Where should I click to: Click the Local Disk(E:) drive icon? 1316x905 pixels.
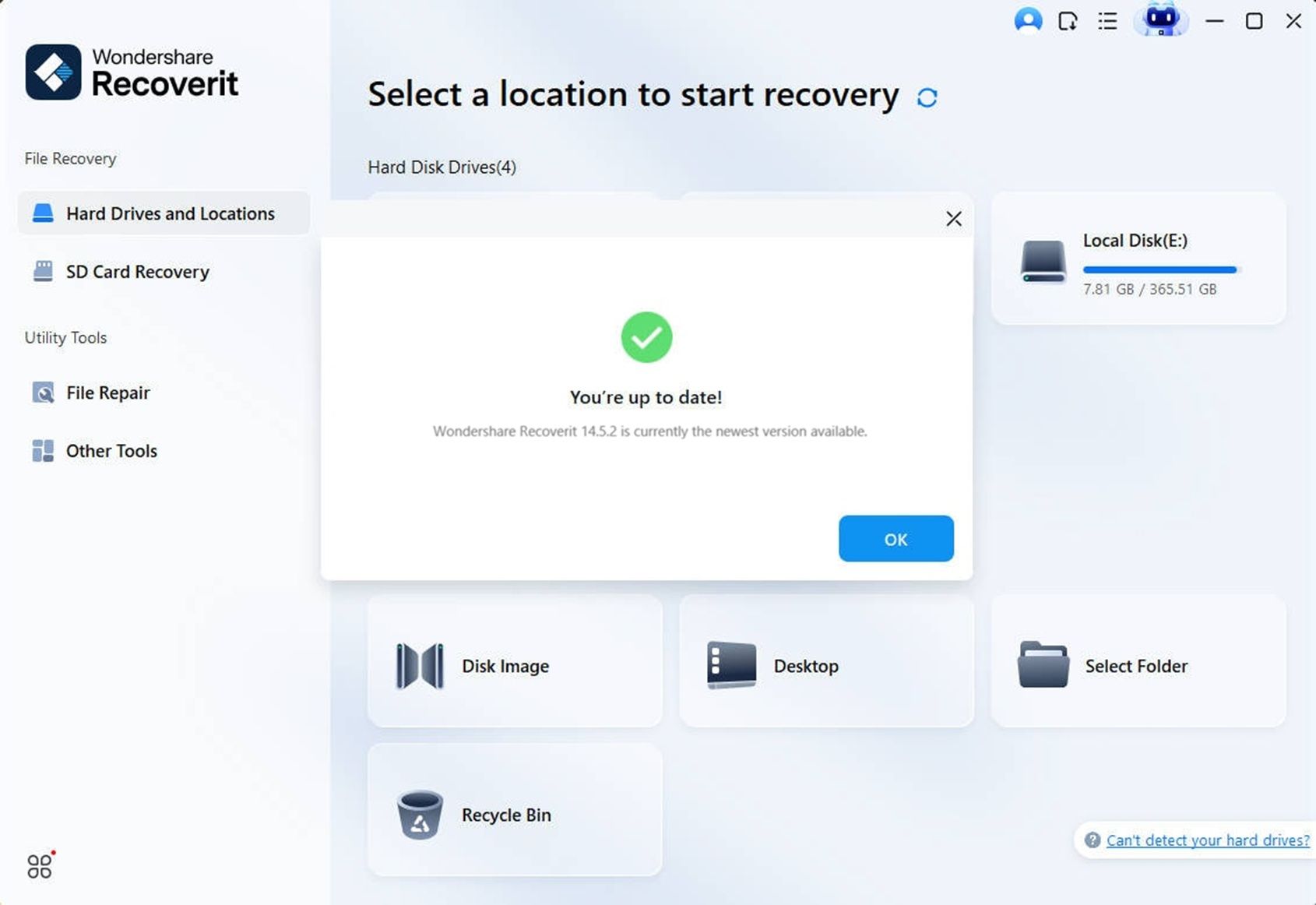(x=1043, y=261)
